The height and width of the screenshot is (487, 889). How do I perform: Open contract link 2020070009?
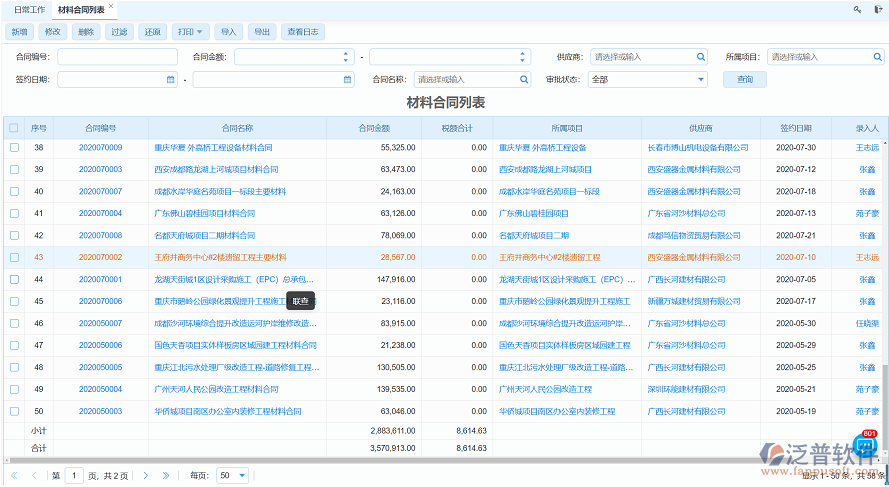(100, 147)
